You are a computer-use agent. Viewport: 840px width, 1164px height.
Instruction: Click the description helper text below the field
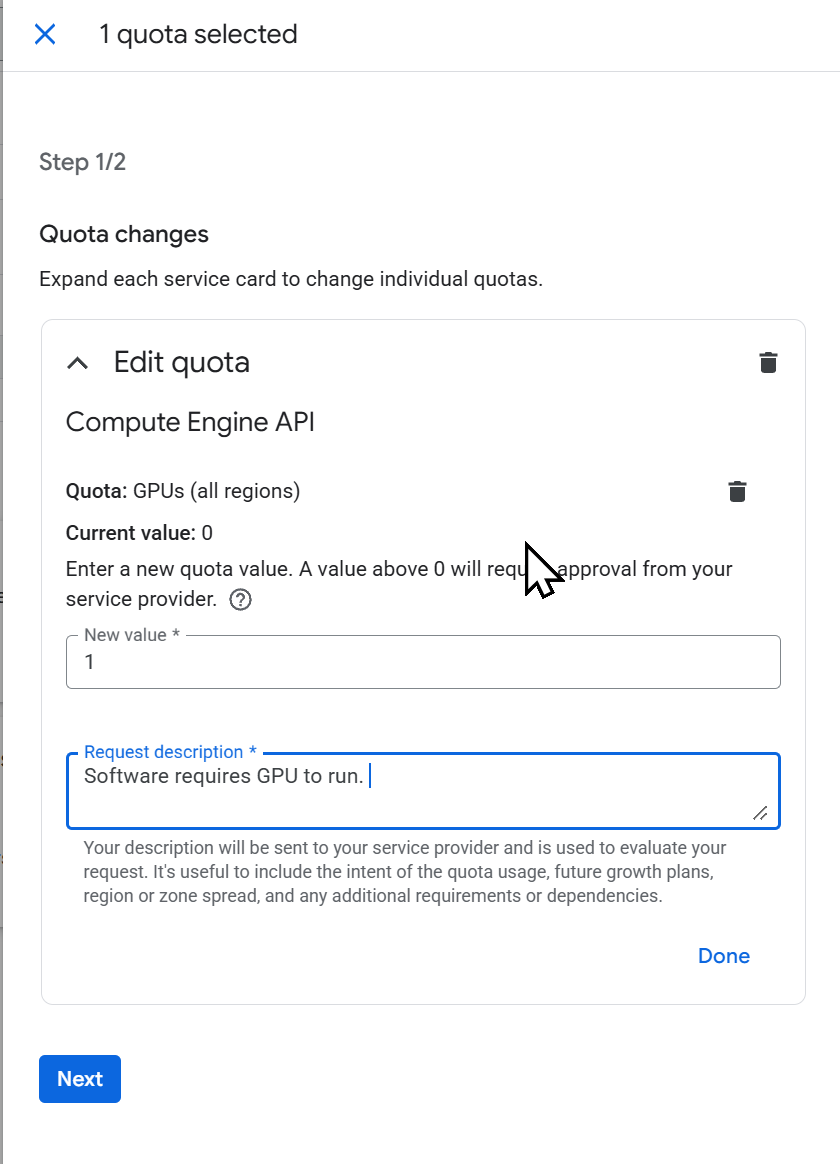pos(405,872)
